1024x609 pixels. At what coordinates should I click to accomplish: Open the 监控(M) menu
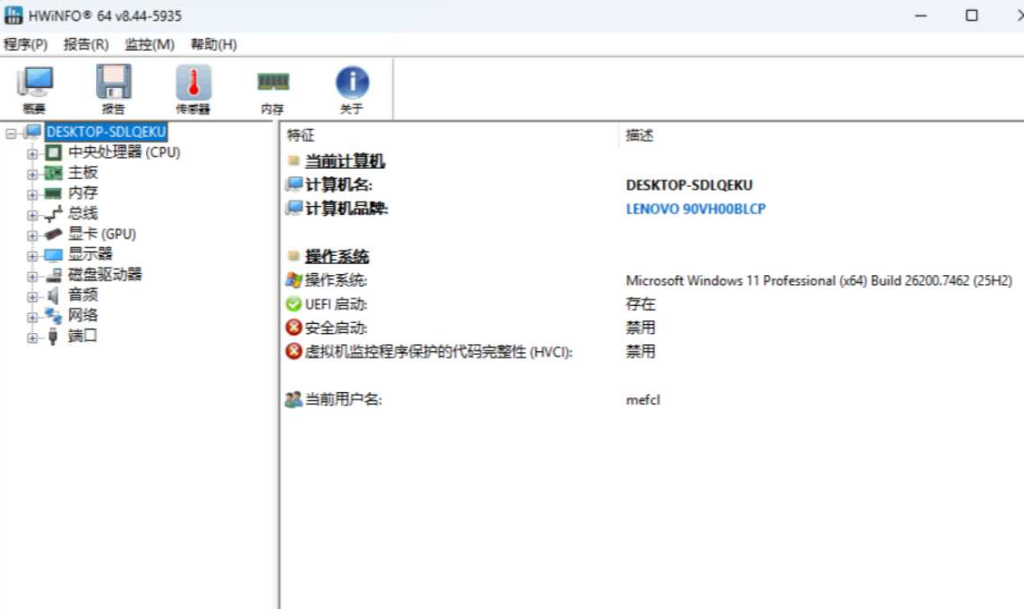[x=149, y=44]
